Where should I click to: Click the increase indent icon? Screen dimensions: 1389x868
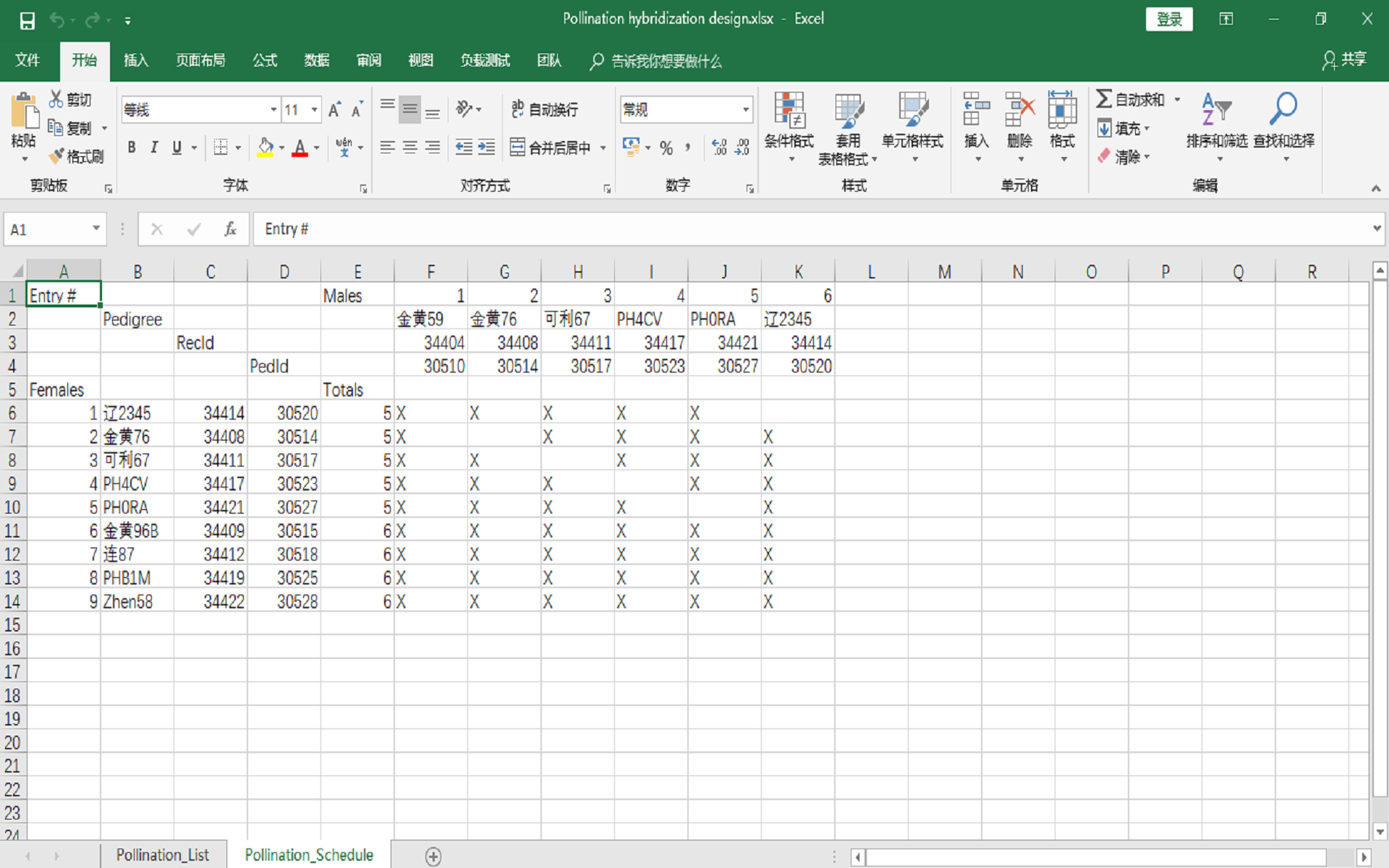[x=487, y=148]
